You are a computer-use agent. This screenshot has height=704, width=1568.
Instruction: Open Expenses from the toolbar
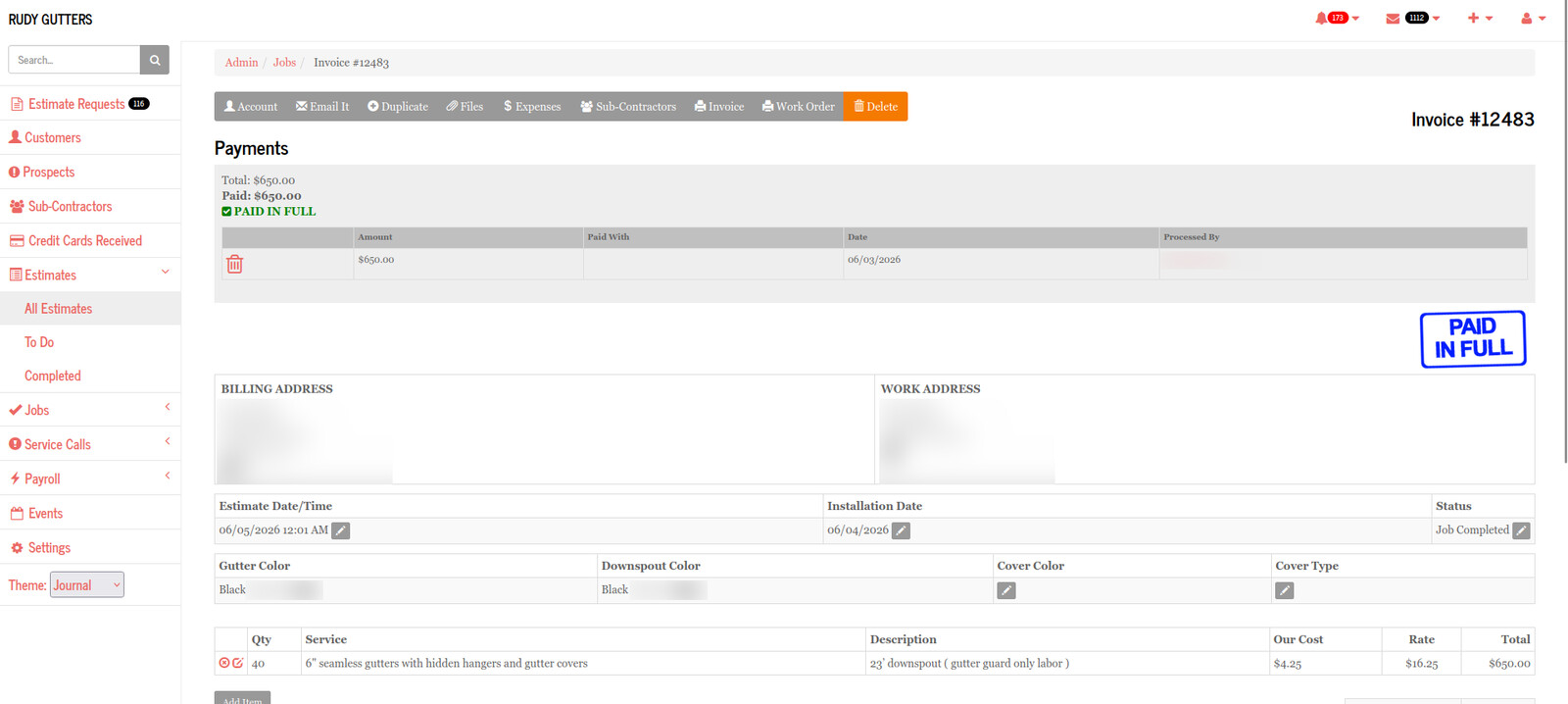(x=532, y=107)
